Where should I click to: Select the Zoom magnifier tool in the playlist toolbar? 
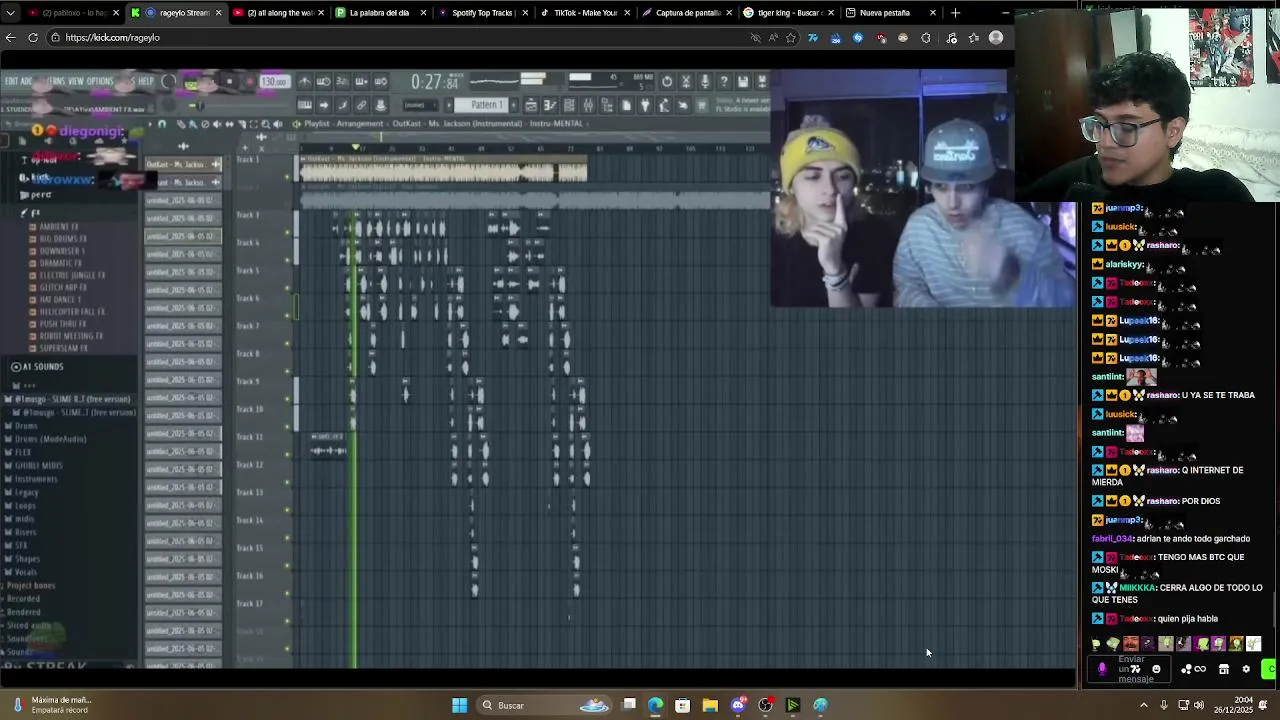[x=265, y=124]
